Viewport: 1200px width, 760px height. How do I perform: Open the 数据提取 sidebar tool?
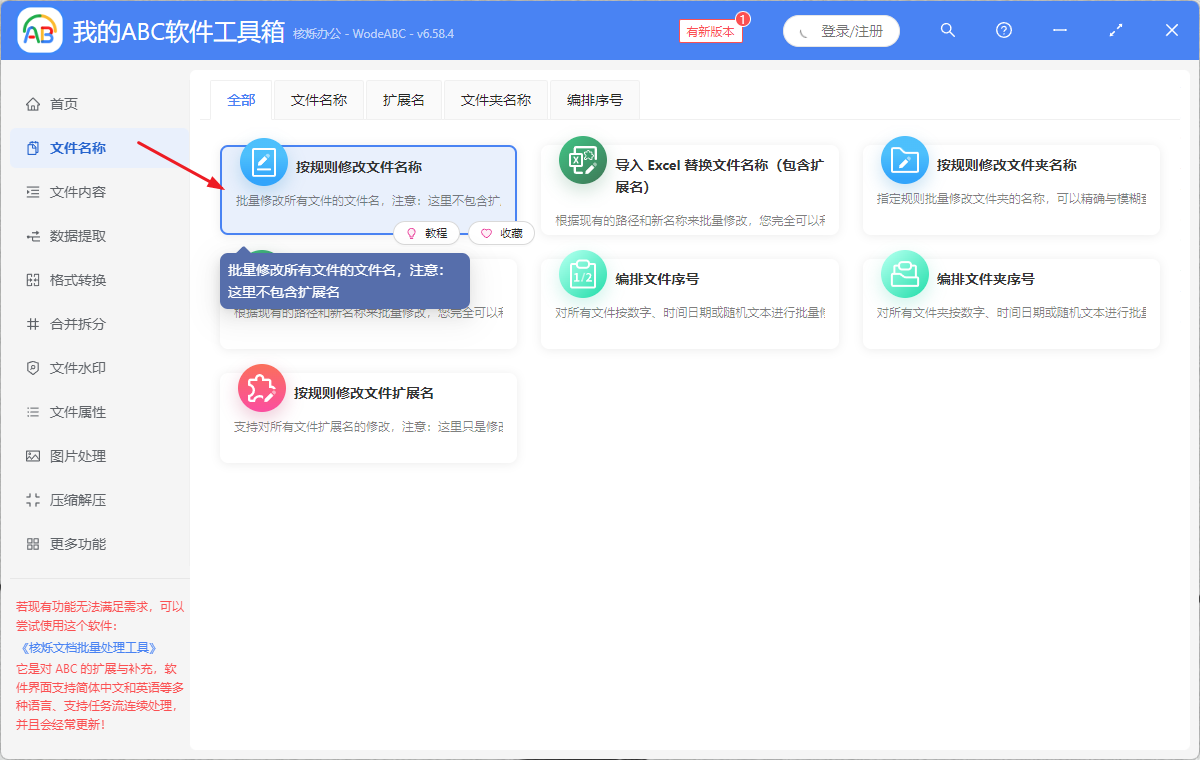click(60, 235)
